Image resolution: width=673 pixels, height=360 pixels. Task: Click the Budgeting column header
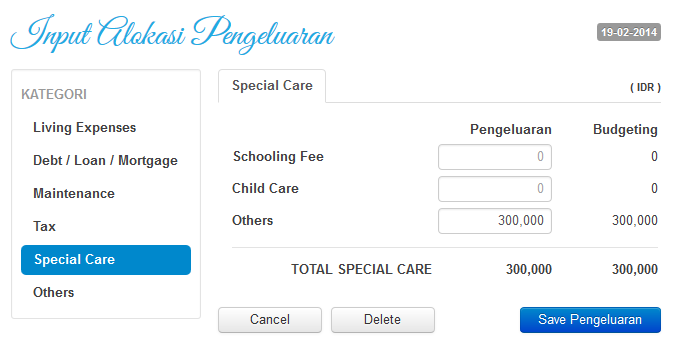[625, 130]
